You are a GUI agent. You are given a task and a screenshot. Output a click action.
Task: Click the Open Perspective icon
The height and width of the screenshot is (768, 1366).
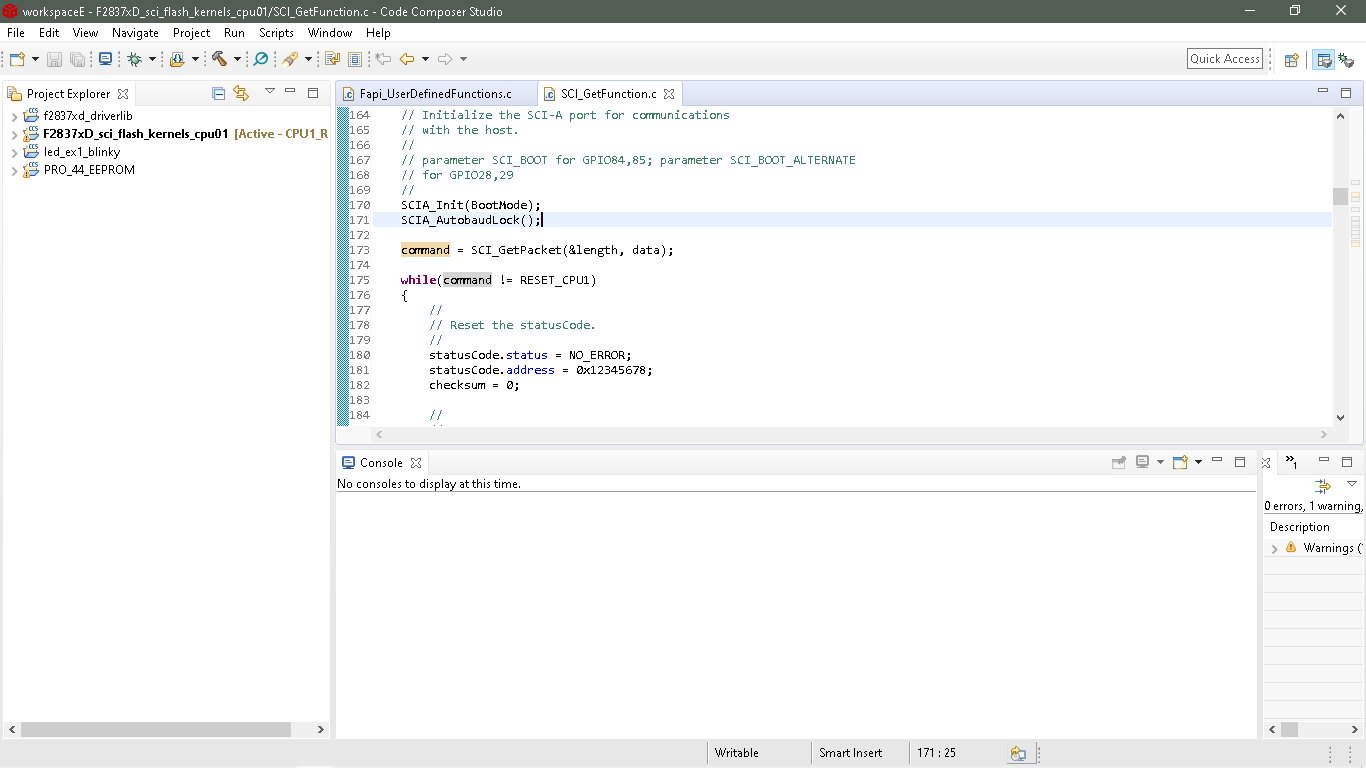(1291, 60)
